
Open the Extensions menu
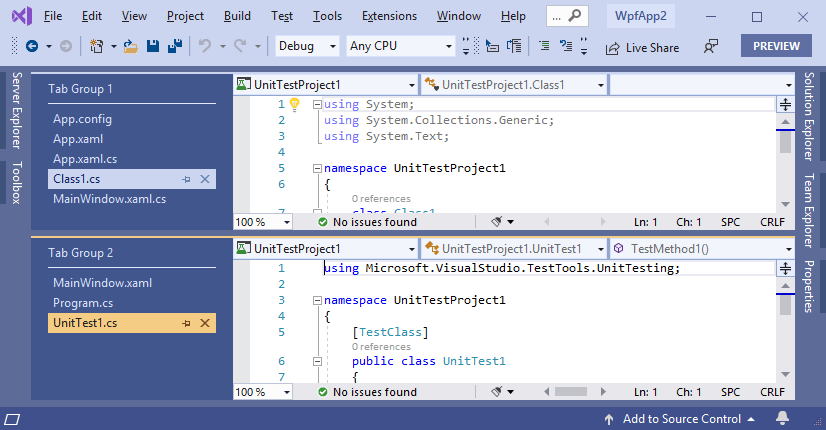[x=389, y=16]
